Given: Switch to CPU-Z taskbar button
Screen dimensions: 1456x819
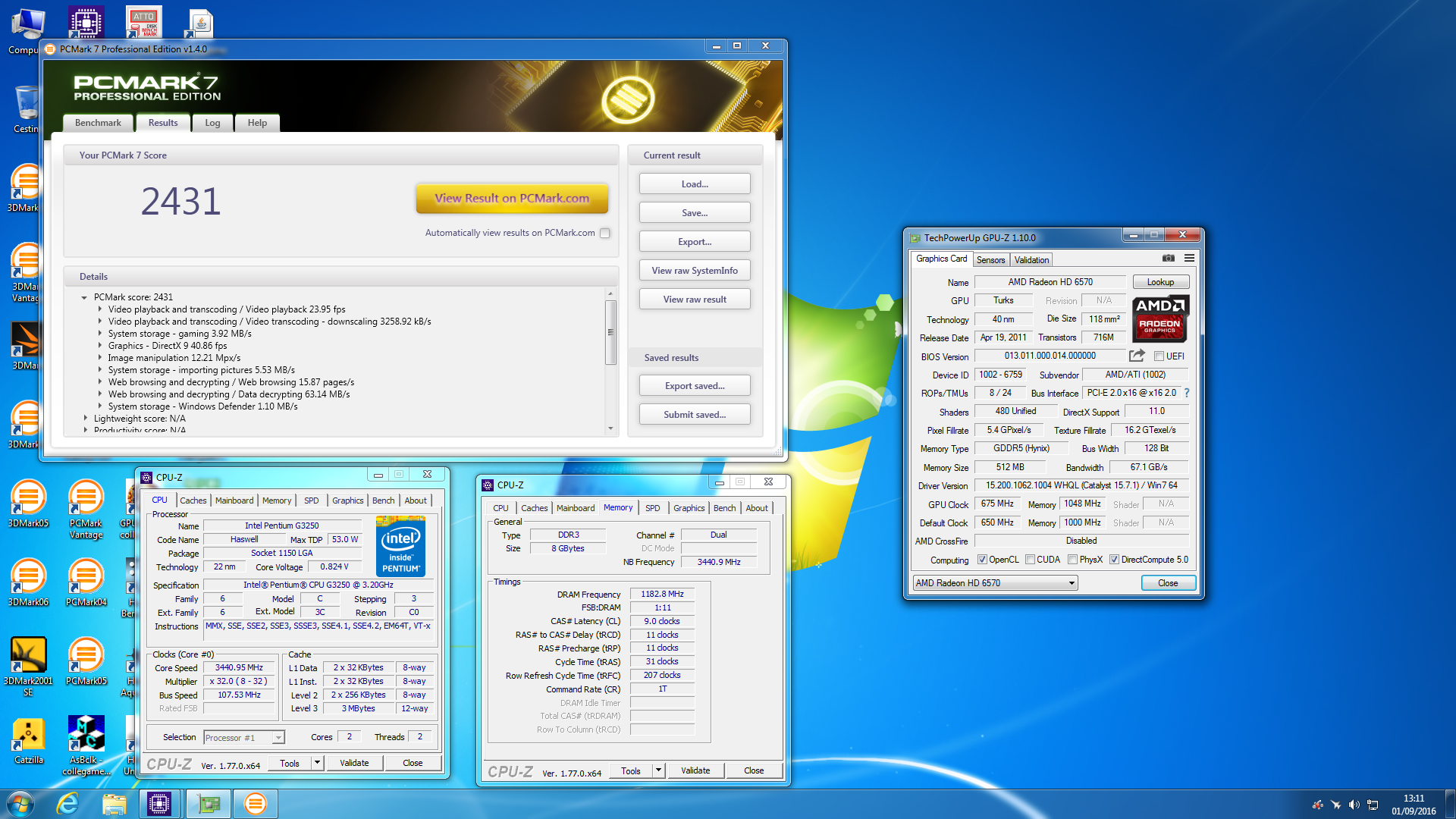Looking at the screenshot, I should (159, 804).
